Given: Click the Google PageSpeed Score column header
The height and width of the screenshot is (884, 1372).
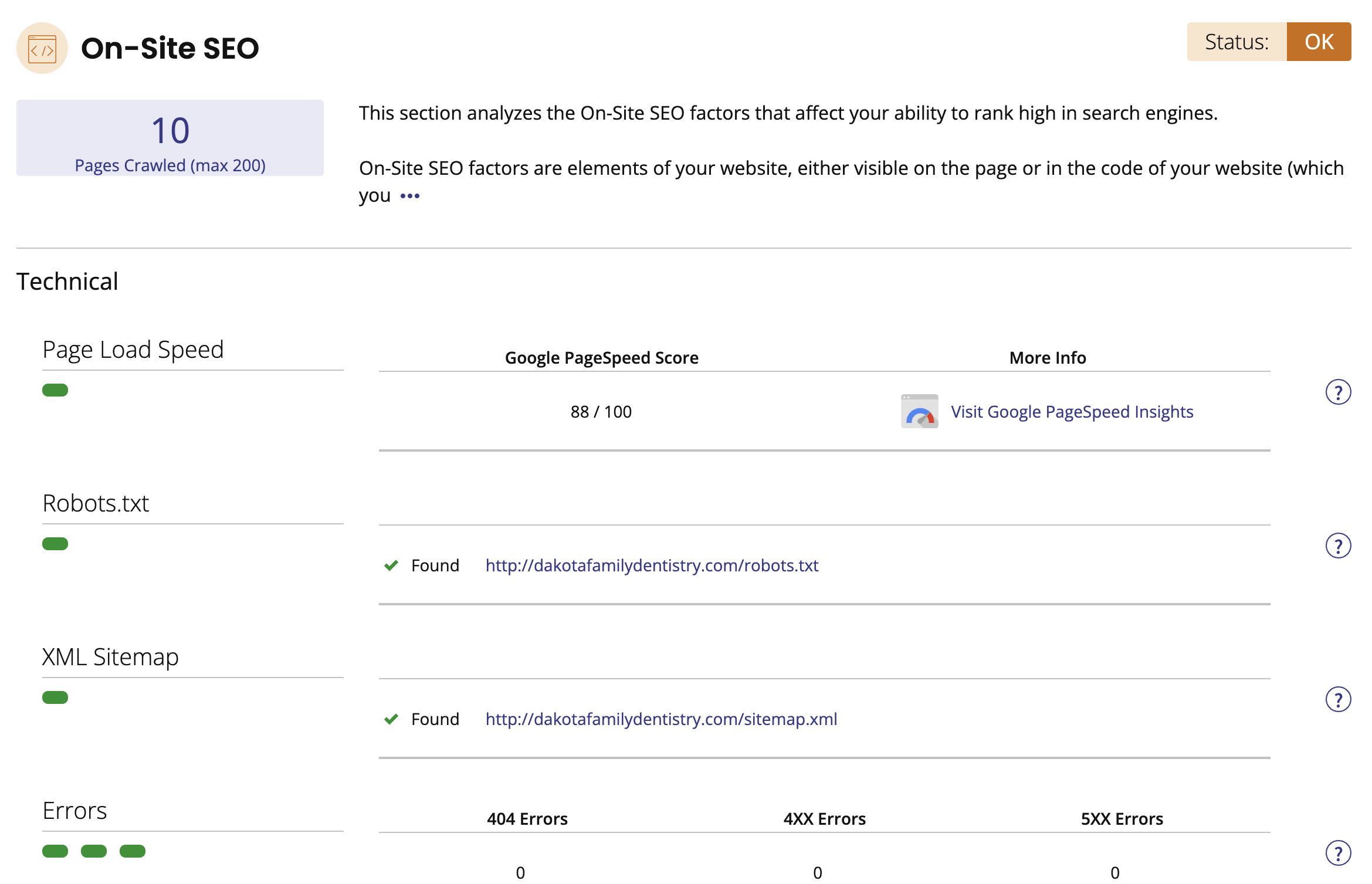Looking at the screenshot, I should coord(602,358).
